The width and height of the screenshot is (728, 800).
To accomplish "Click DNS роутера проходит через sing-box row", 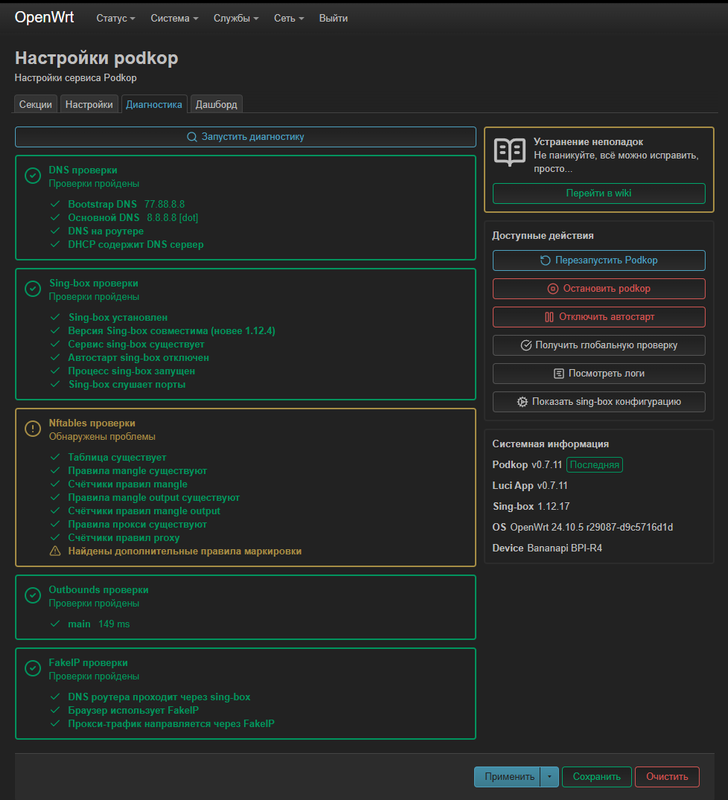I will (159, 697).
